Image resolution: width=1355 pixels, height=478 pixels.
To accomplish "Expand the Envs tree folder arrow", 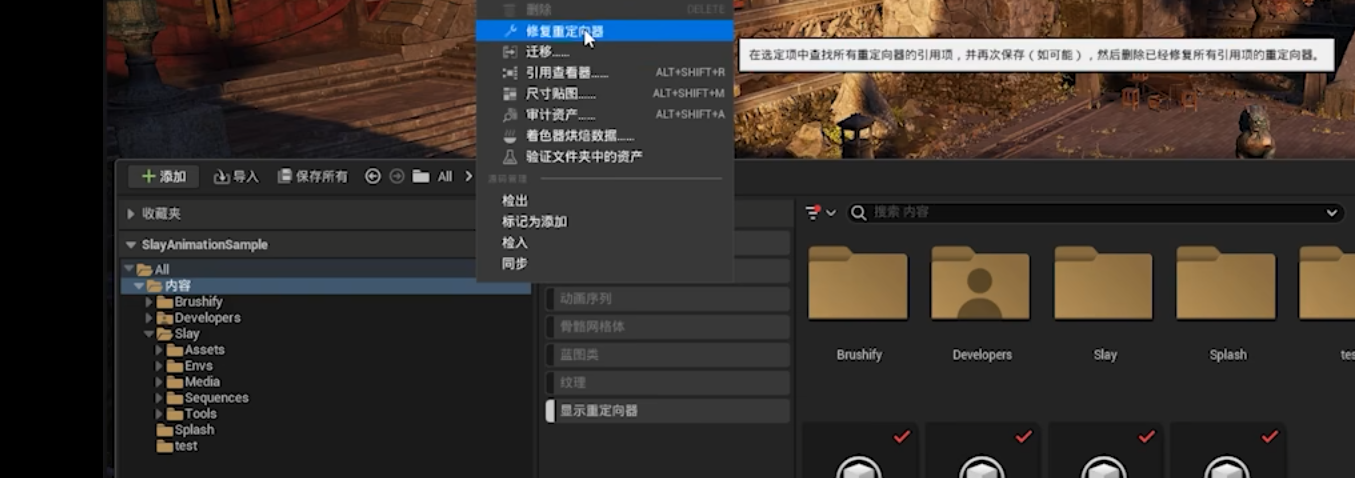I will (x=159, y=366).
